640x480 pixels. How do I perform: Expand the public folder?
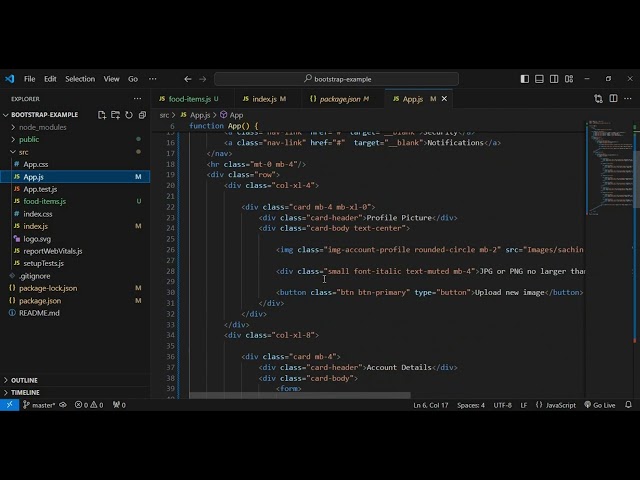[x=29, y=140]
